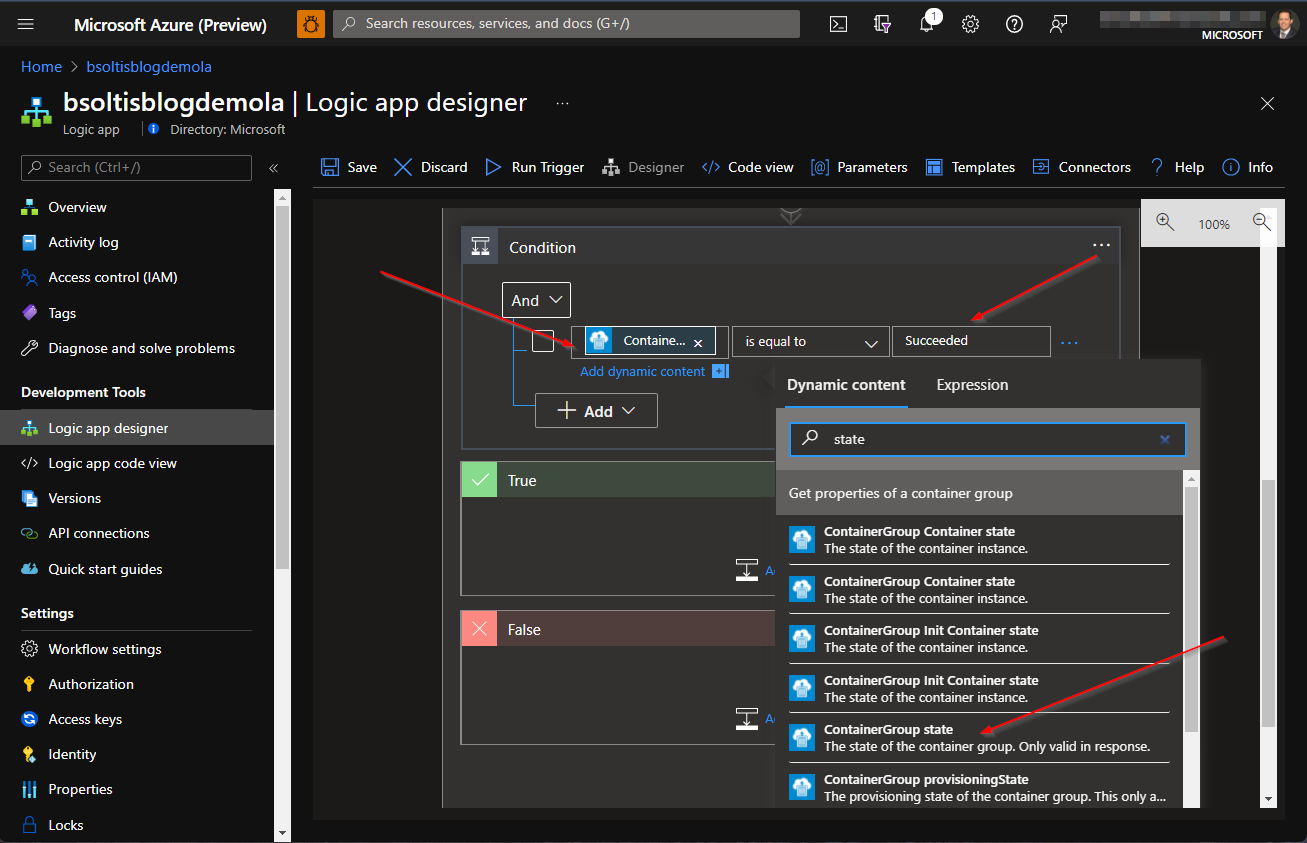Open the notifications bell icon
Screen dimensions: 1307x843
tap(927, 25)
